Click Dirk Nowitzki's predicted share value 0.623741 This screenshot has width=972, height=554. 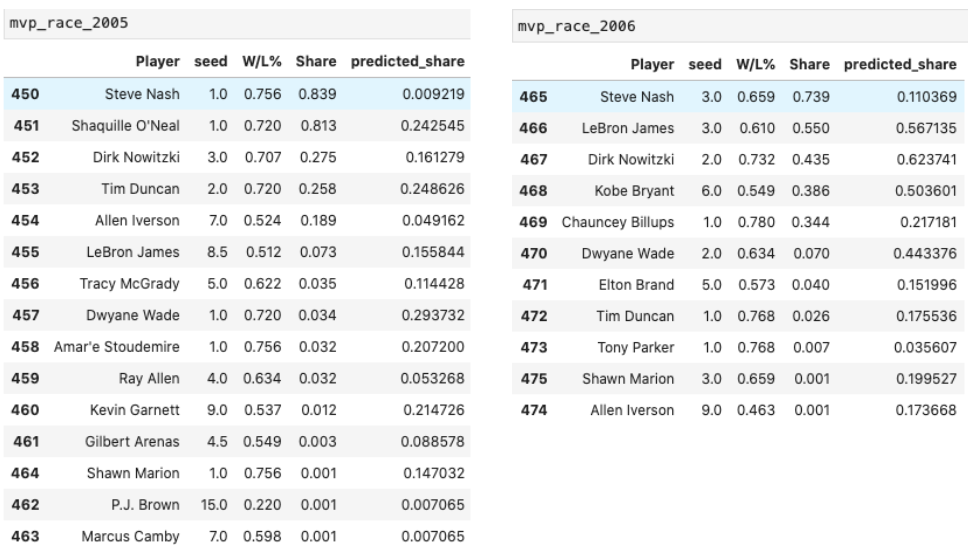[x=902, y=160]
